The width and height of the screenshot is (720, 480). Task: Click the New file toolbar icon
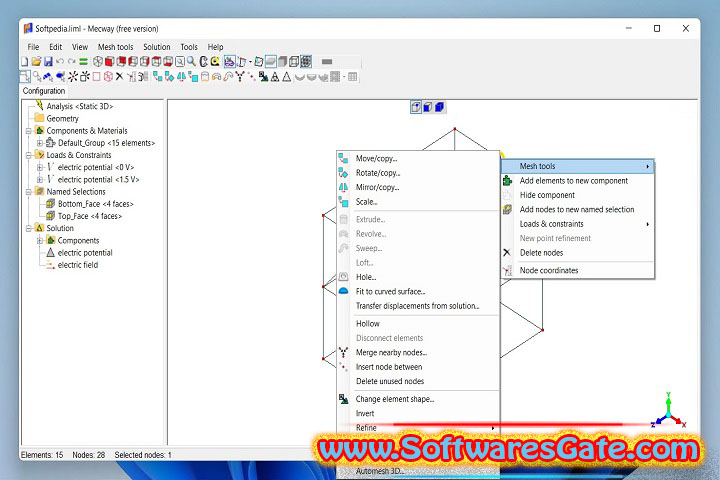click(25, 62)
